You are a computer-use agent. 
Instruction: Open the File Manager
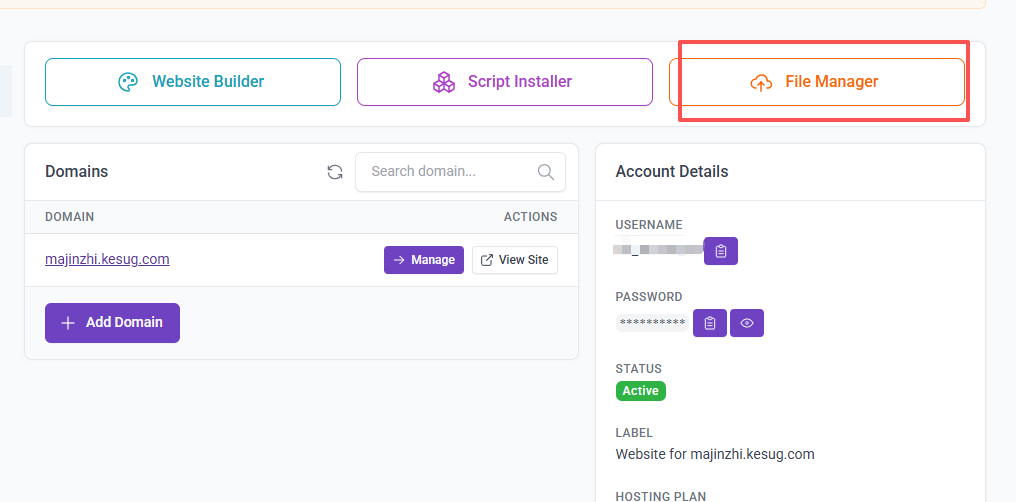pyautogui.click(x=816, y=82)
